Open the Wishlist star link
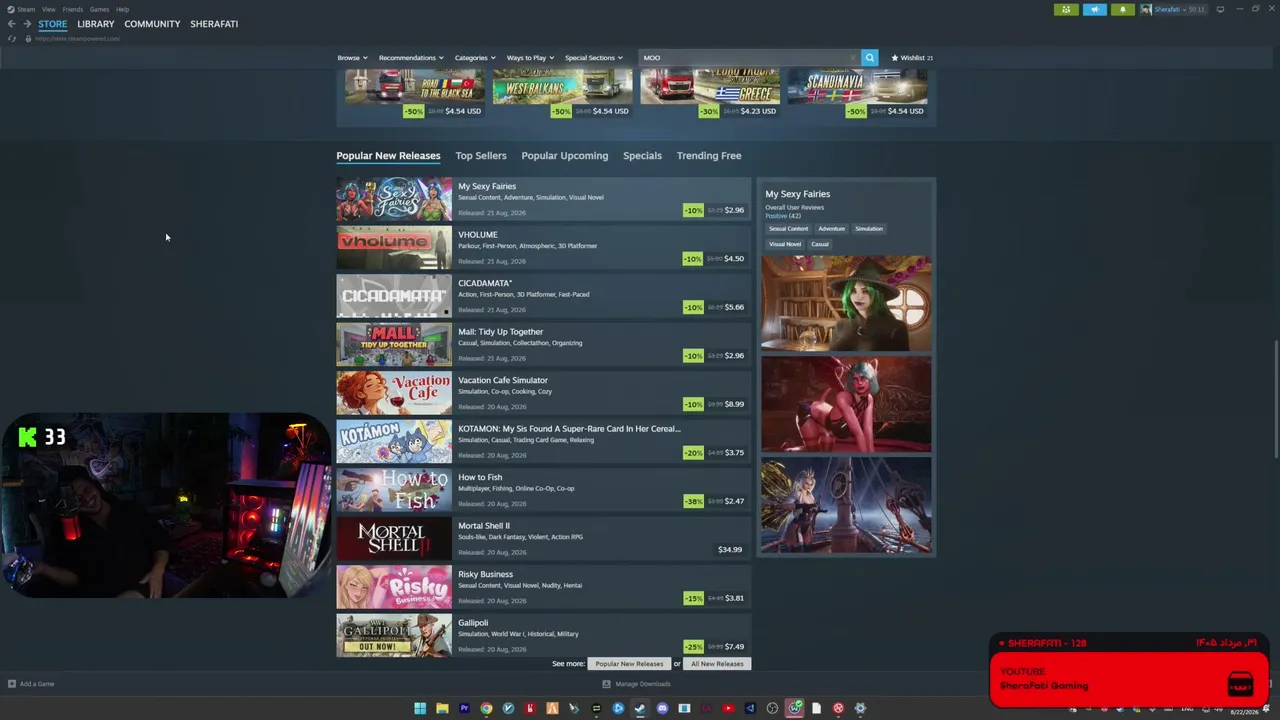This screenshot has height=720, width=1280. (x=912, y=58)
